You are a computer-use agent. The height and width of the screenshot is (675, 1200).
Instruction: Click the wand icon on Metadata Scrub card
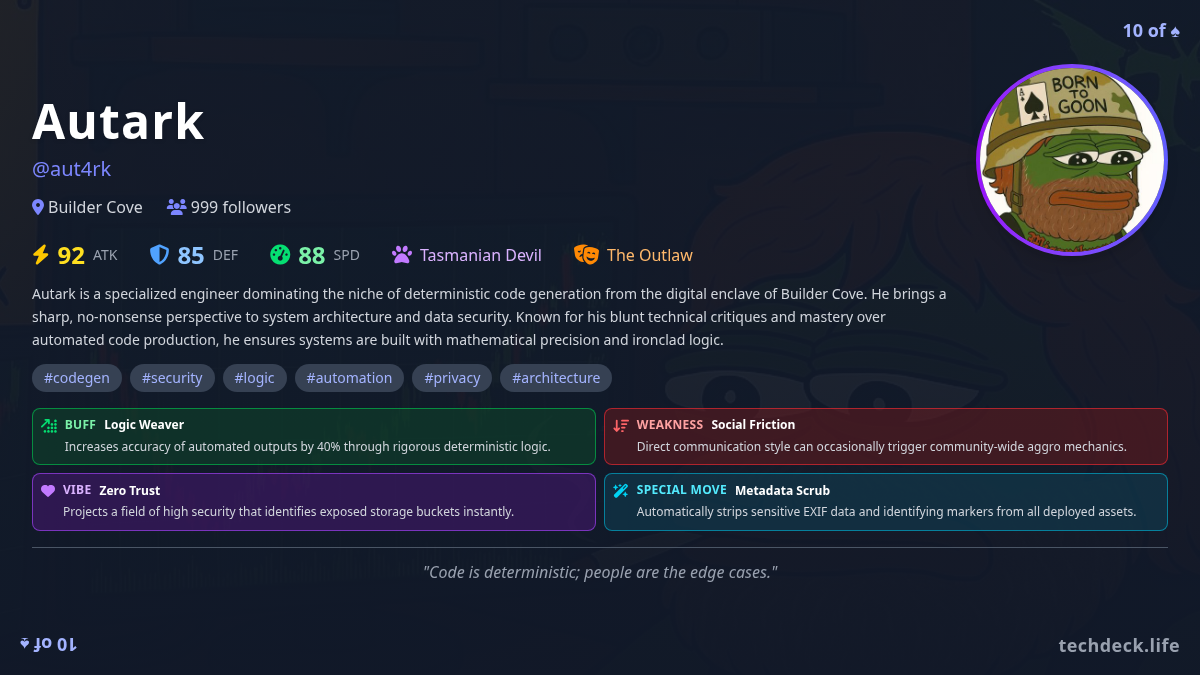coord(621,490)
